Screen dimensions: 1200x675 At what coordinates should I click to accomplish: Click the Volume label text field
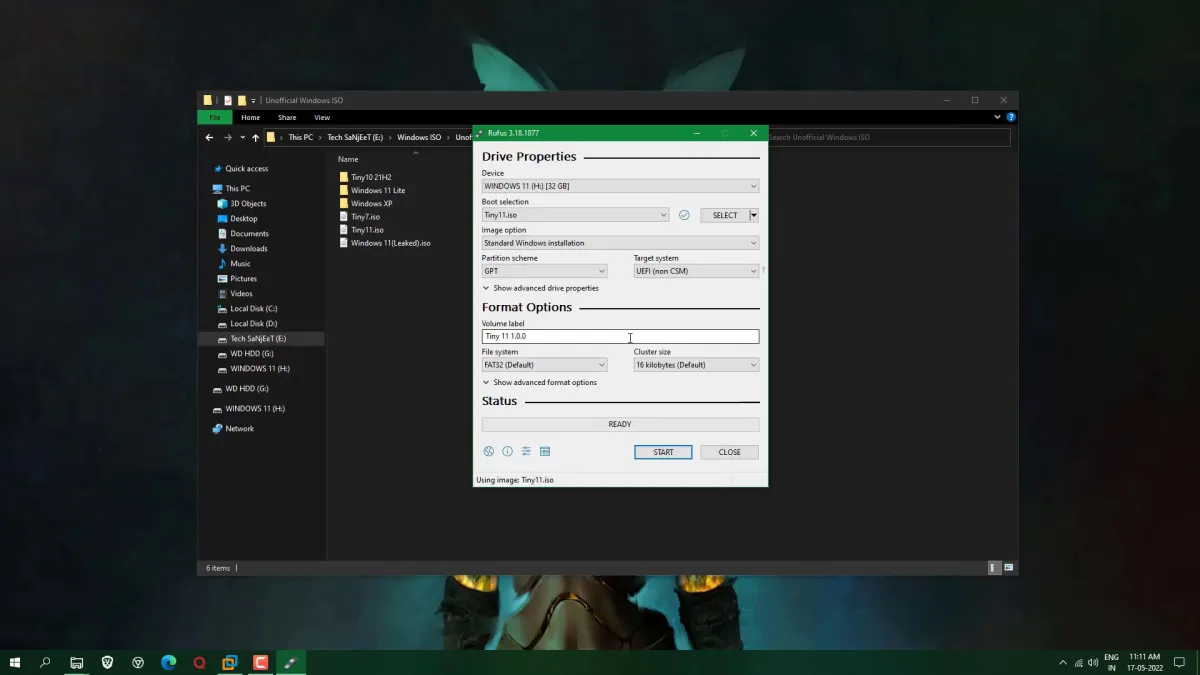point(620,337)
